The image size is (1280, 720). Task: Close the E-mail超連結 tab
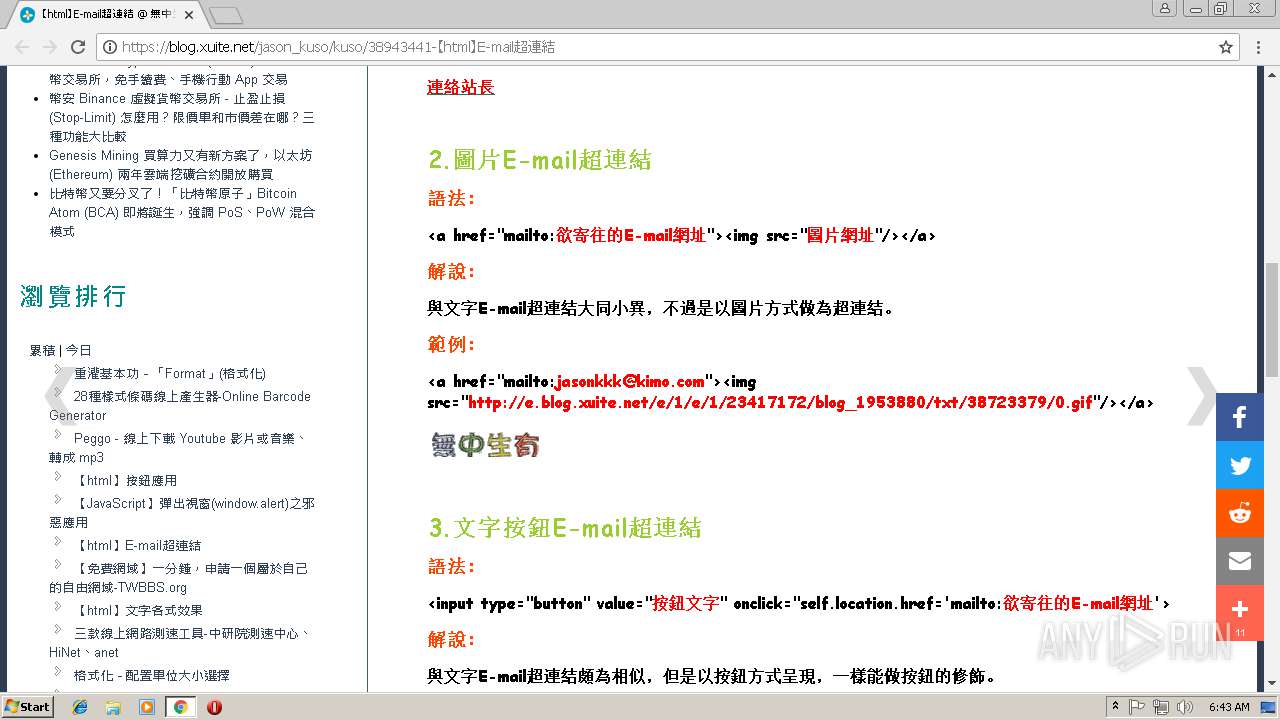tap(189, 15)
